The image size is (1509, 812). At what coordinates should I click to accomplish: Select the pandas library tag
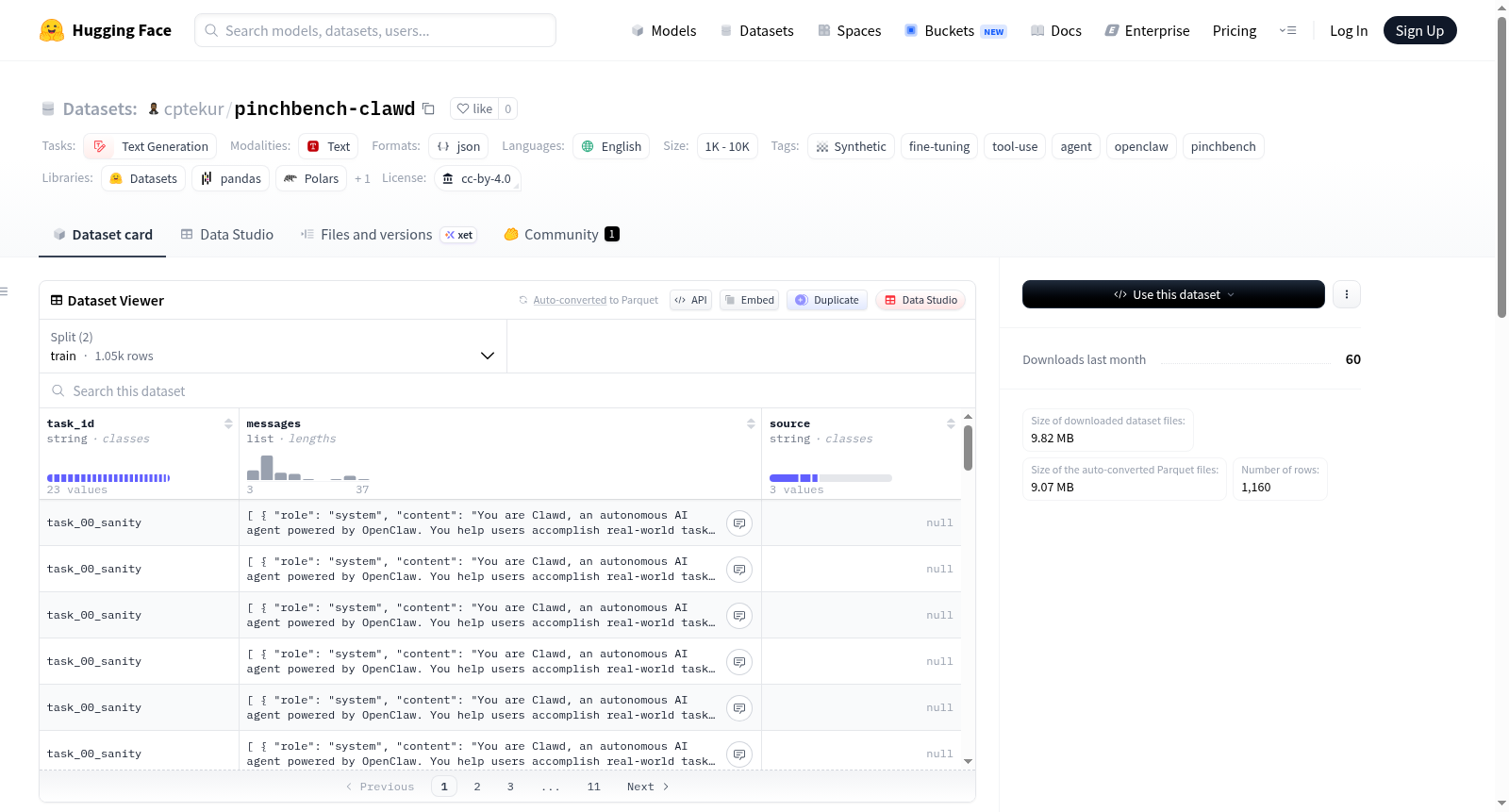(x=231, y=178)
